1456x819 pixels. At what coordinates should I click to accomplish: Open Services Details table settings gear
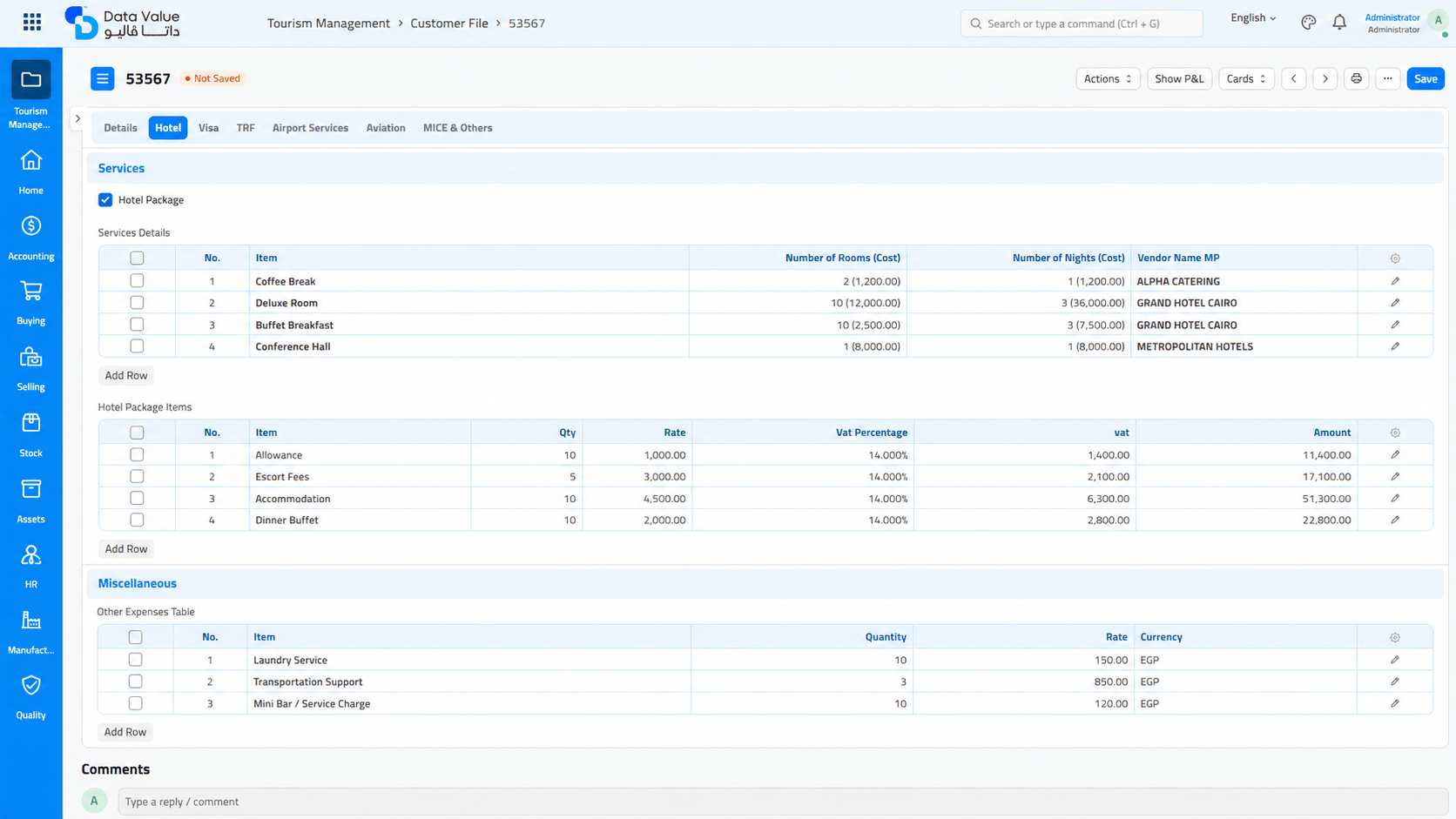[x=1395, y=258]
